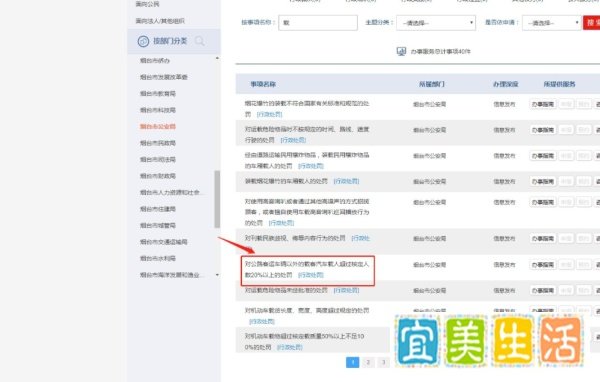Select 烟台市海洋发展和渔业 department entry

click(171, 274)
